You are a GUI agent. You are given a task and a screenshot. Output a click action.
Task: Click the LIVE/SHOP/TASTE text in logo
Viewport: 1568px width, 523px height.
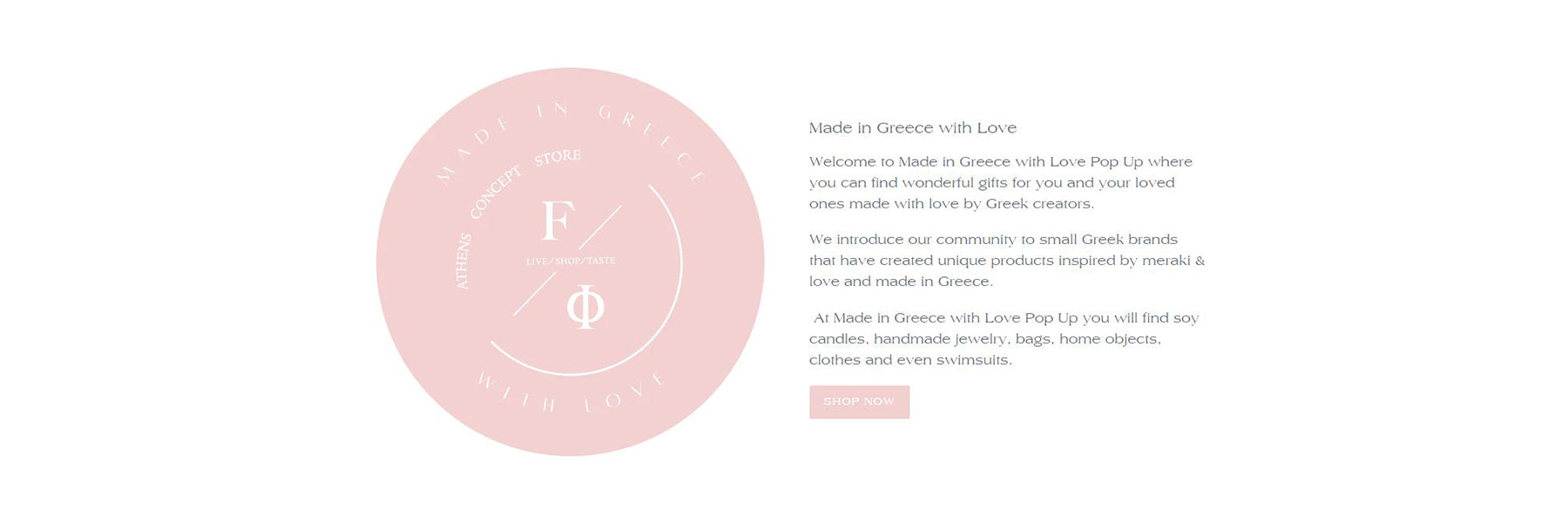(571, 261)
